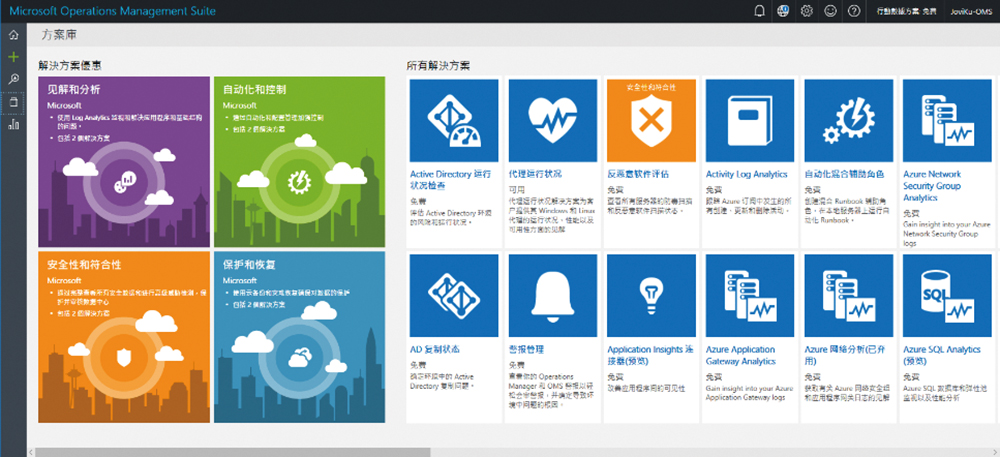Open the 反恶意软件评估 solution title
1000x457 pixels.
[x=638, y=174]
